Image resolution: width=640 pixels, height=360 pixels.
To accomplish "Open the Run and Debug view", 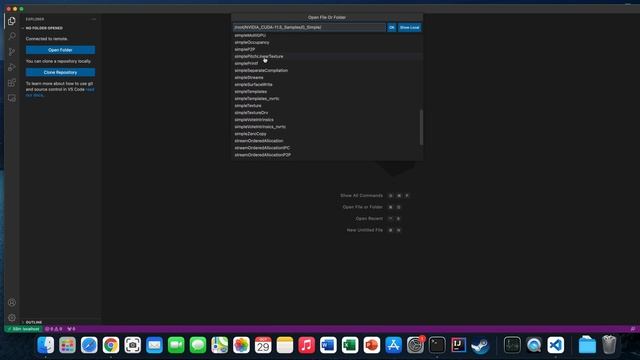I will coord(11,67).
